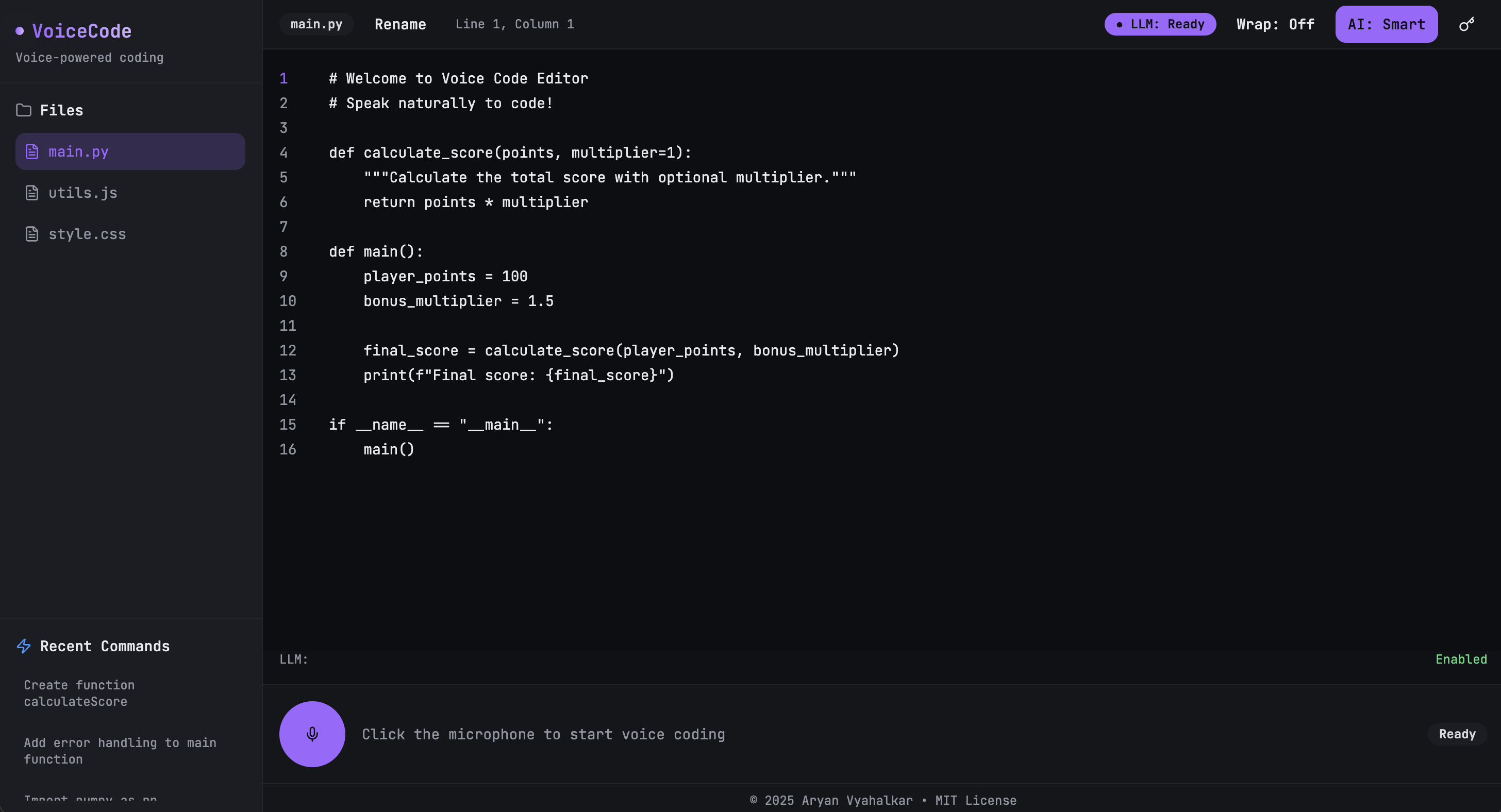This screenshot has width=1501, height=812.
Task: Rerun 'Create function calculateScore' recent command
Action: 79,693
